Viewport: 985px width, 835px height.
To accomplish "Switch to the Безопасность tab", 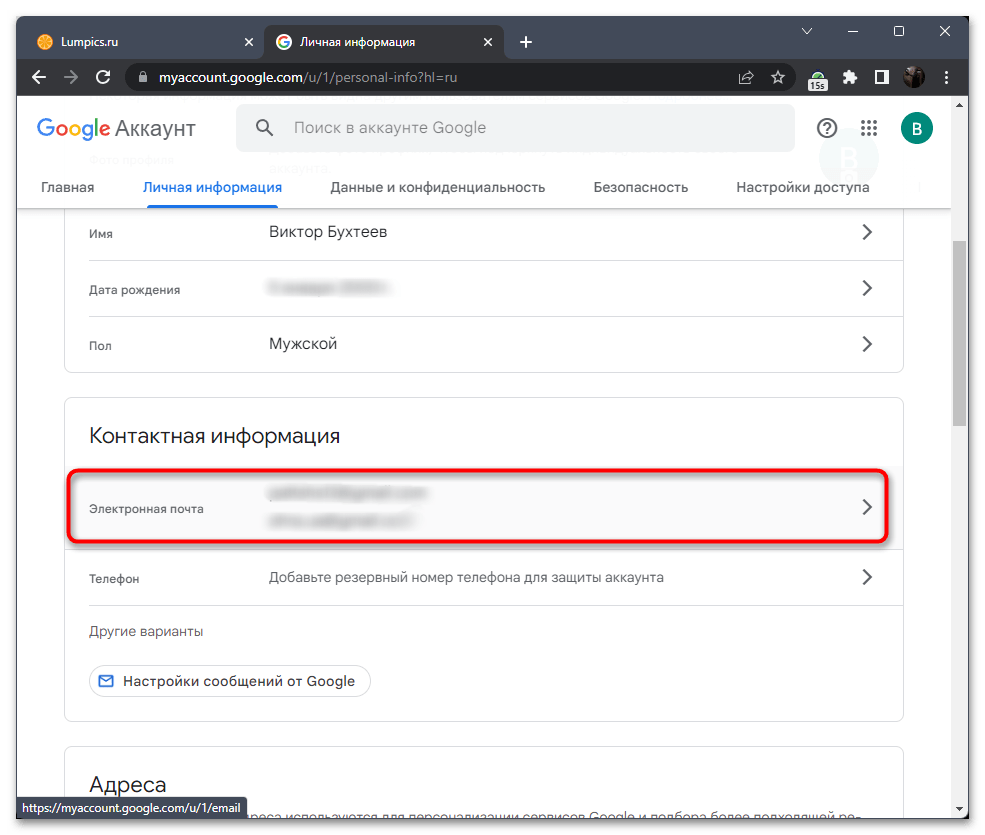I will coord(640,187).
